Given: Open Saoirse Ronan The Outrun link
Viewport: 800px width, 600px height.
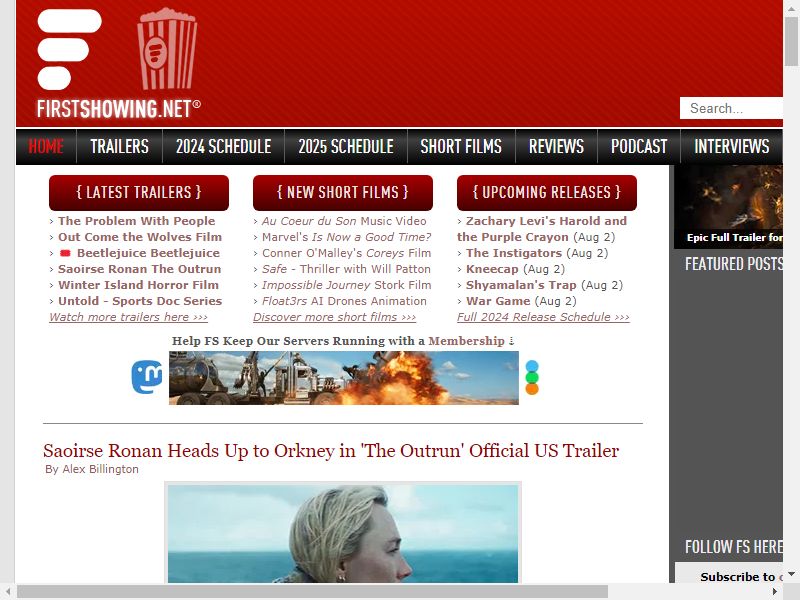Looking at the screenshot, I should [x=140, y=269].
